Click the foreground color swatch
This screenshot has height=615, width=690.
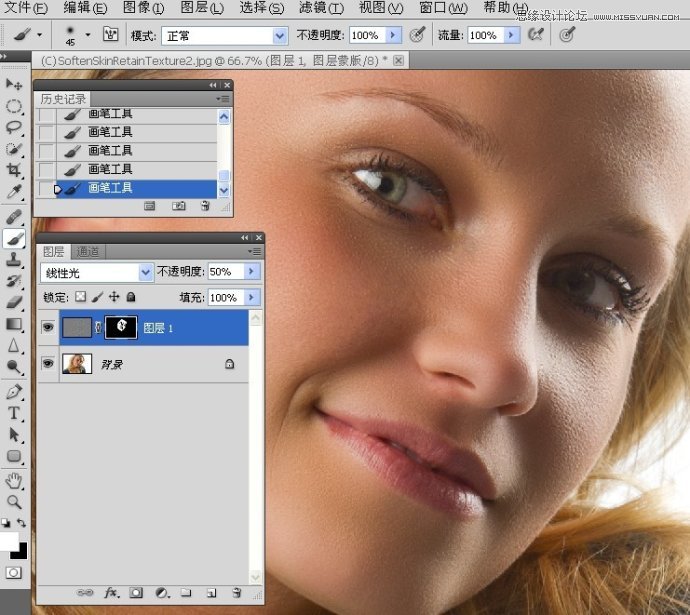pyautogui.click(x=9, y=541)
